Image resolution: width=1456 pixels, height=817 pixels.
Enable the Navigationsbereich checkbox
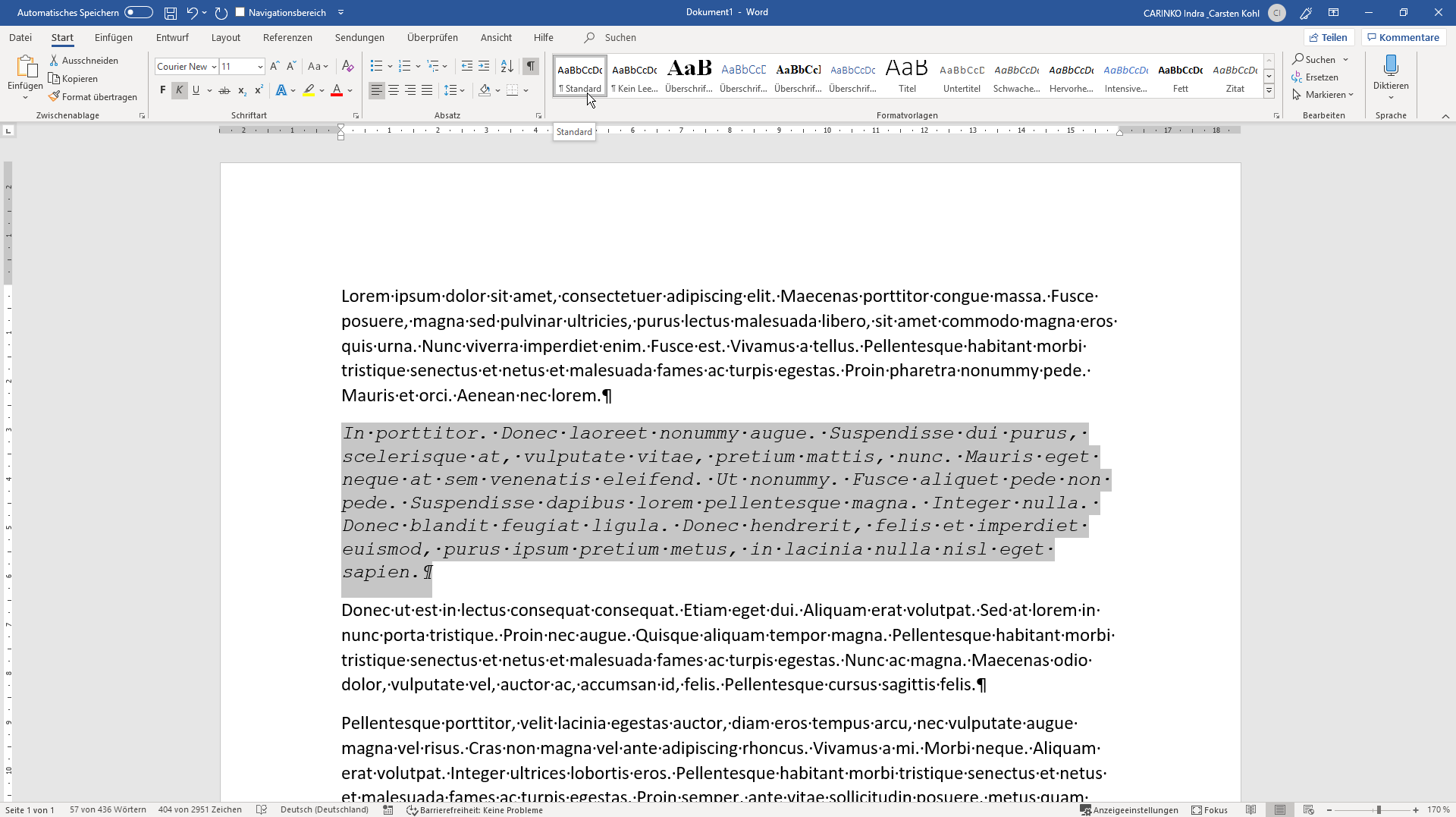pyautogui.click(x=240, y=12)
